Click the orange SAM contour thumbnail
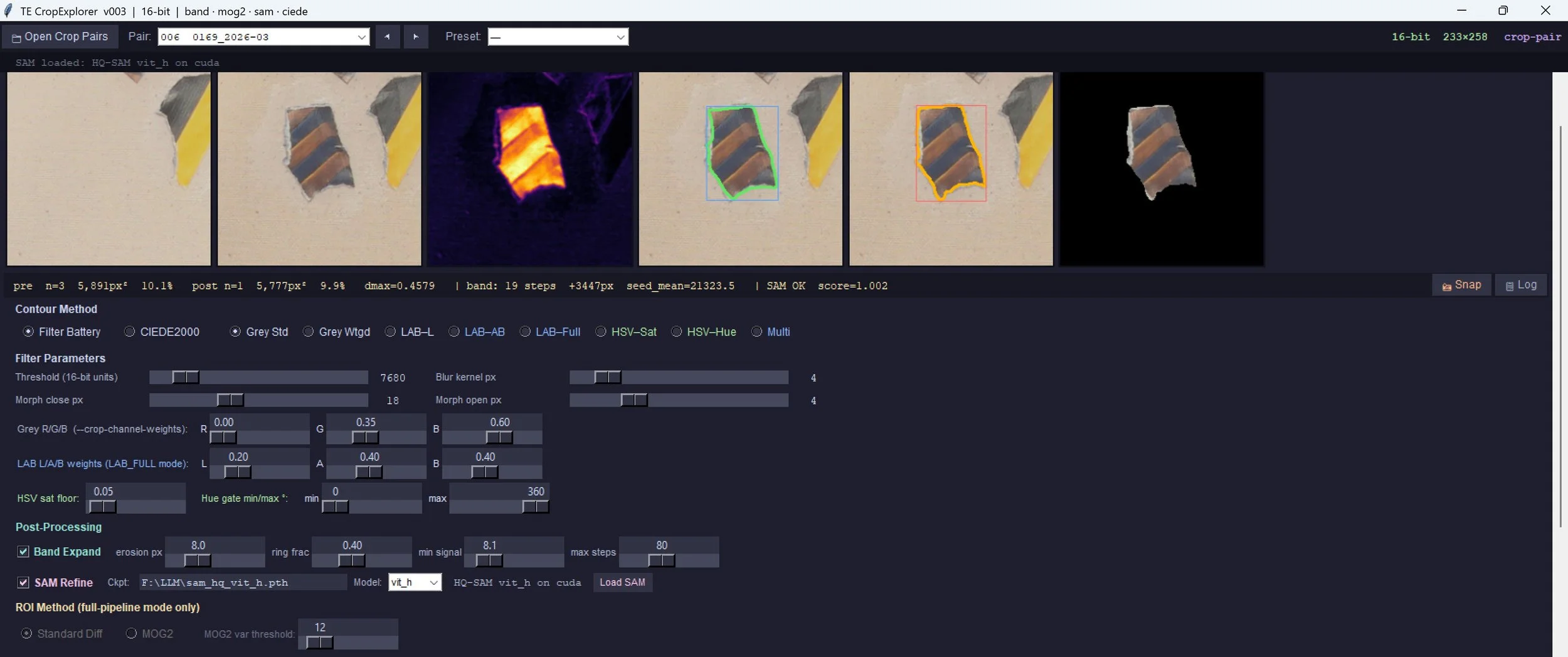Screen dimensions: 1568x657 pyautogui.click(x=951, y=169)
